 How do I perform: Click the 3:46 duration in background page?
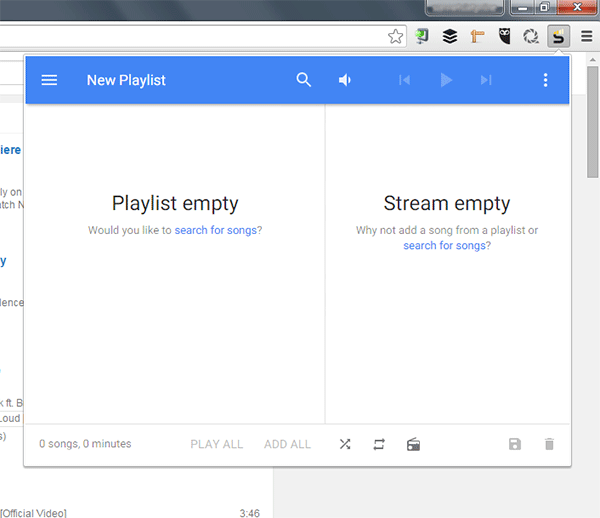pyautogui.click(x=249, y=513)
